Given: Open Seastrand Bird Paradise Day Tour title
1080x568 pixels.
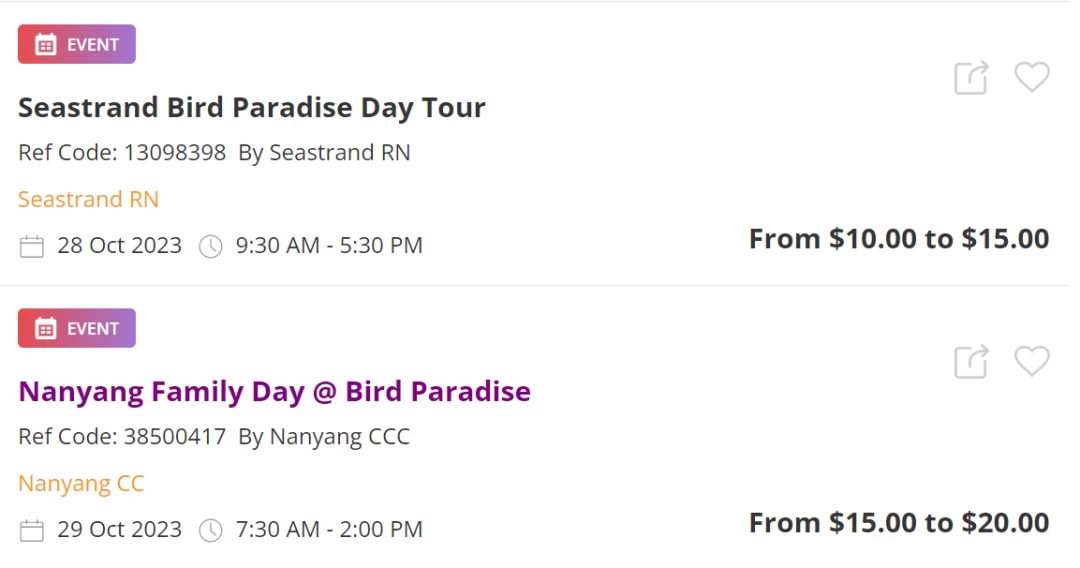Looking at the screenshot, I should click(251, 108).
